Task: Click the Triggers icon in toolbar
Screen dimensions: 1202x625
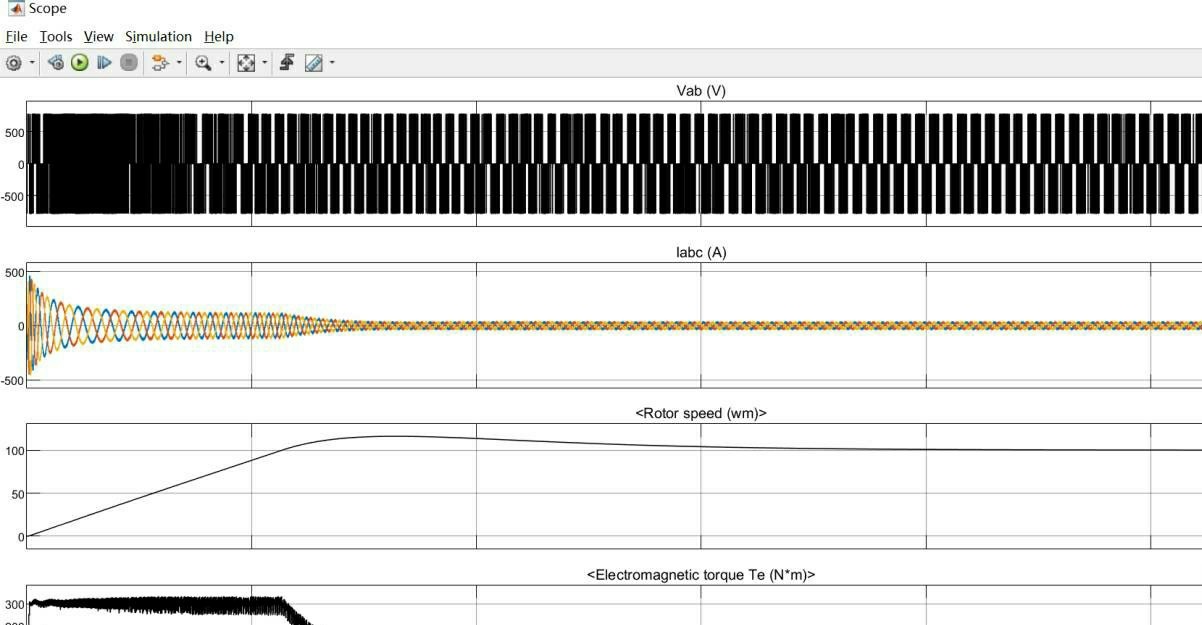Action: tap(287, 63)
